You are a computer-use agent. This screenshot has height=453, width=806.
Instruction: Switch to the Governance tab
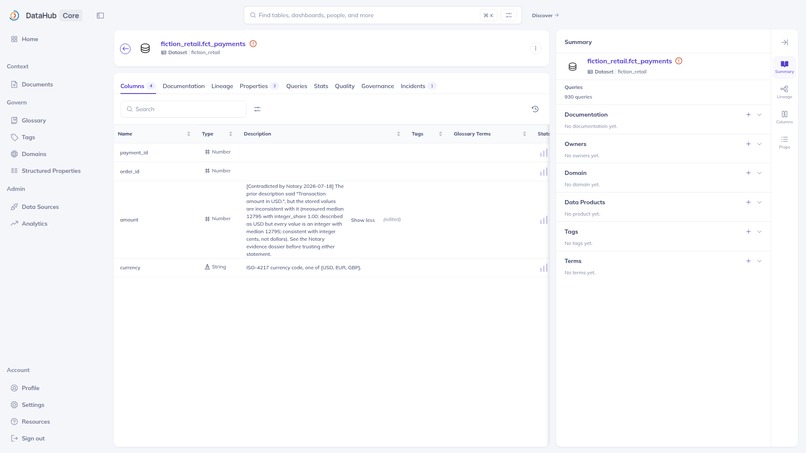coord(377,86)
